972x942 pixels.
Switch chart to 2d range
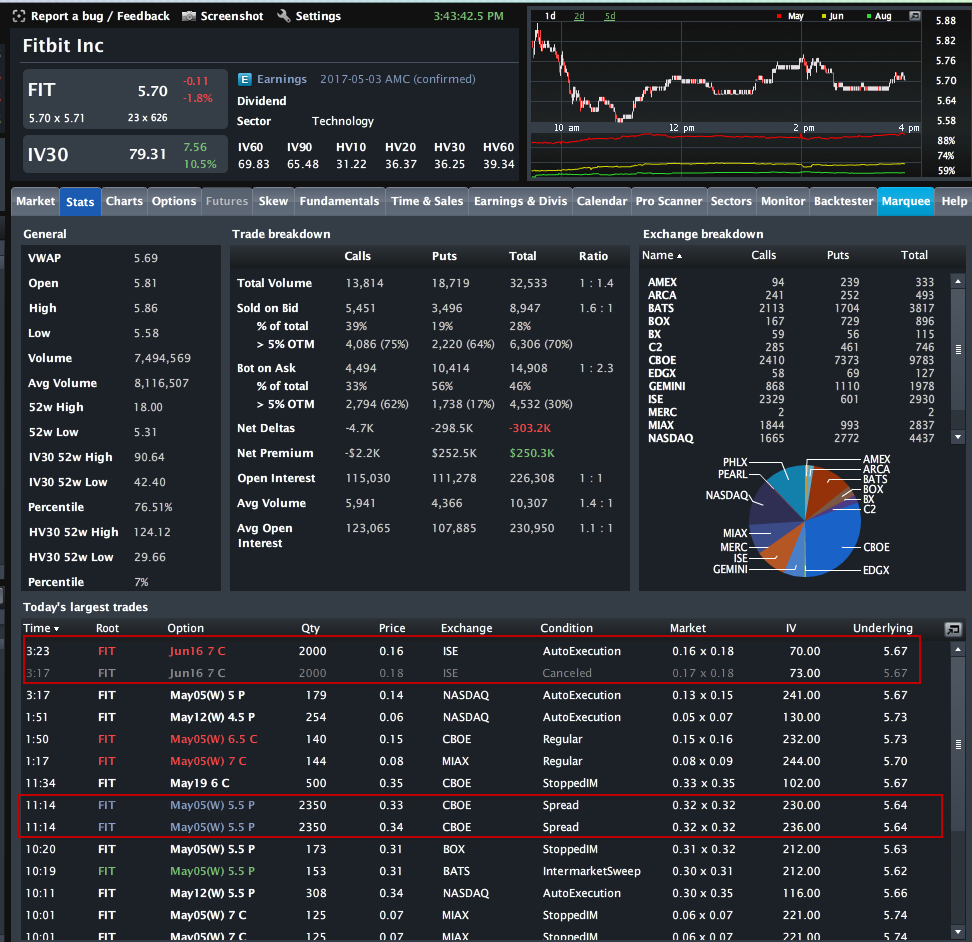(579, 16)
